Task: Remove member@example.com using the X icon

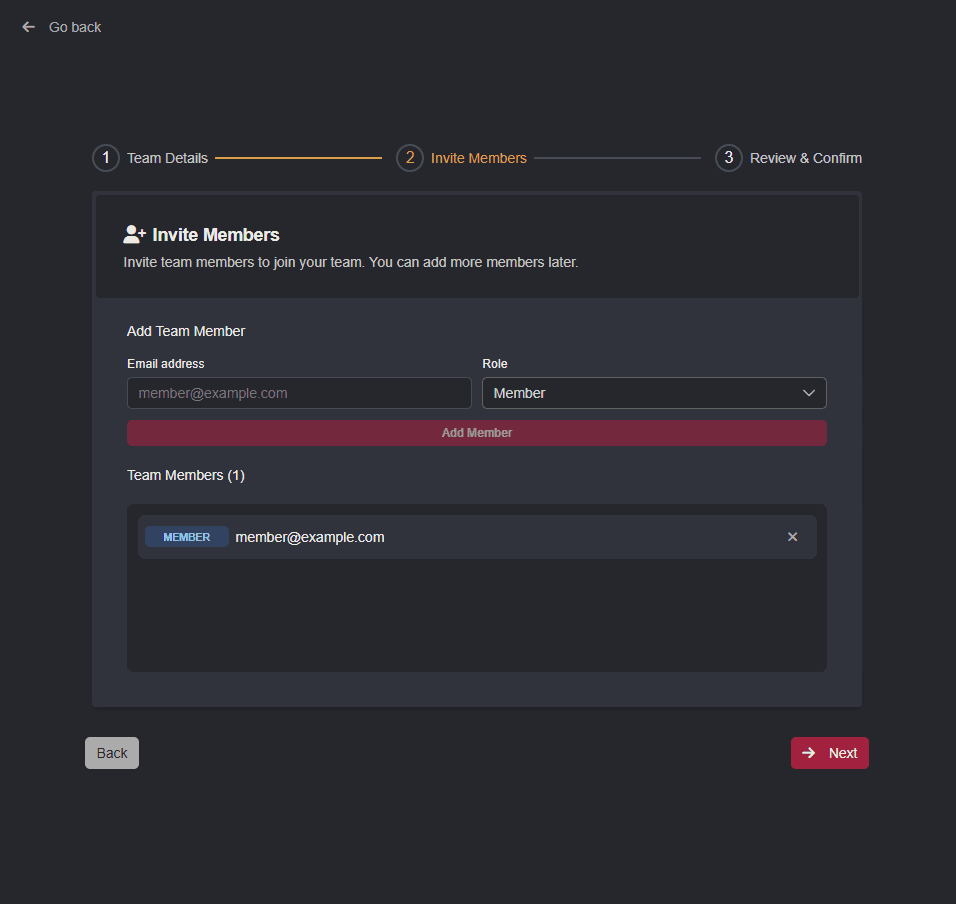Action: [x=792, y=537]
